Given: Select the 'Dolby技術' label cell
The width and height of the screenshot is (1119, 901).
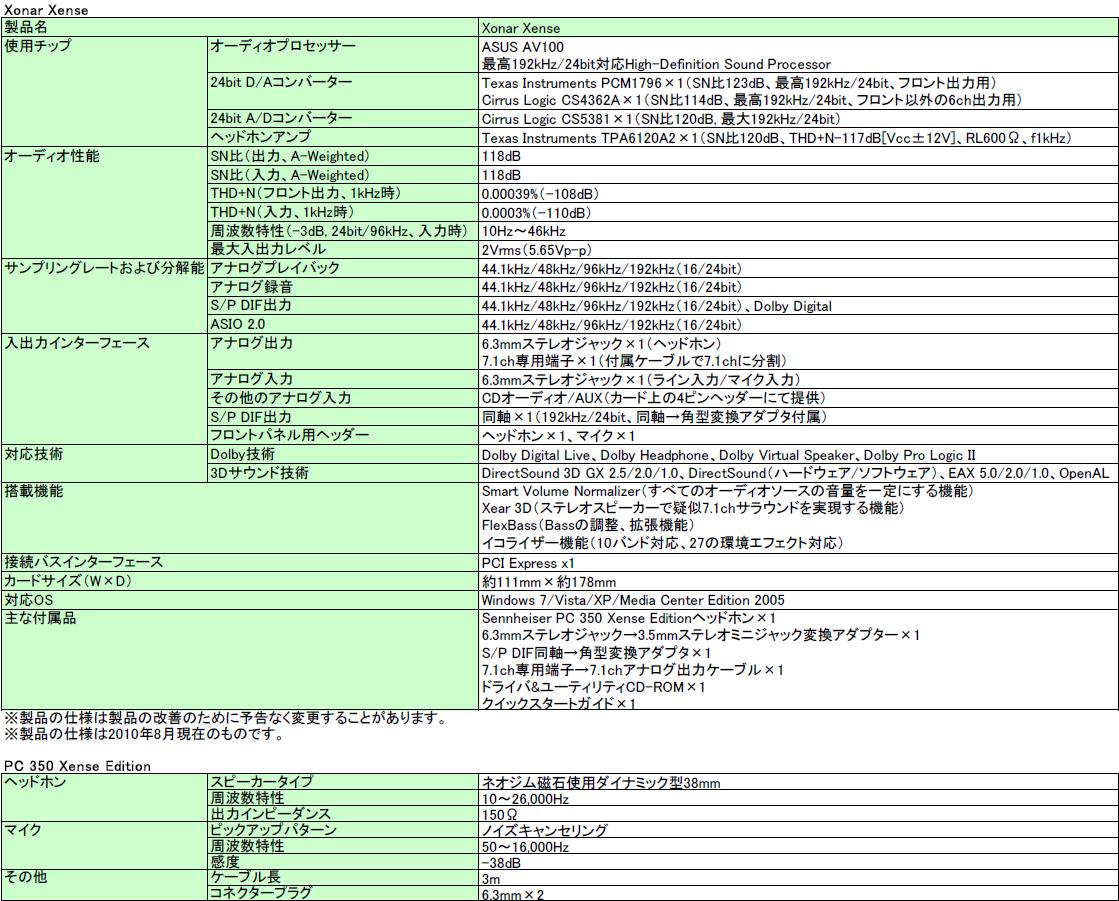Looking at the screenshot, I should [x=343, y=454].
